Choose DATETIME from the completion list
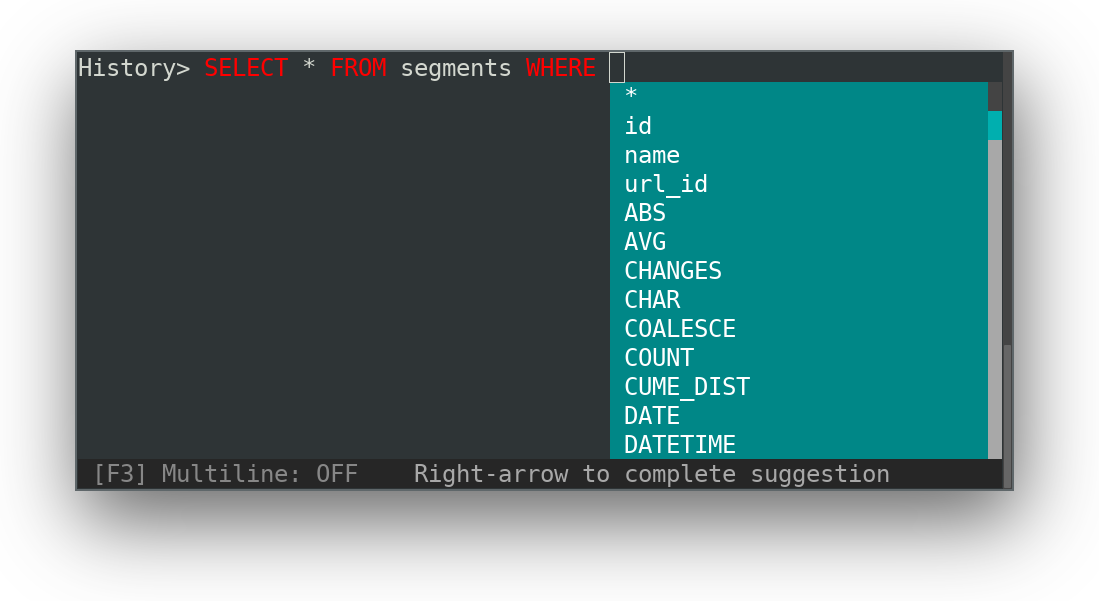The height and width of the screenshot is (601, 1099). click(798, 445)
